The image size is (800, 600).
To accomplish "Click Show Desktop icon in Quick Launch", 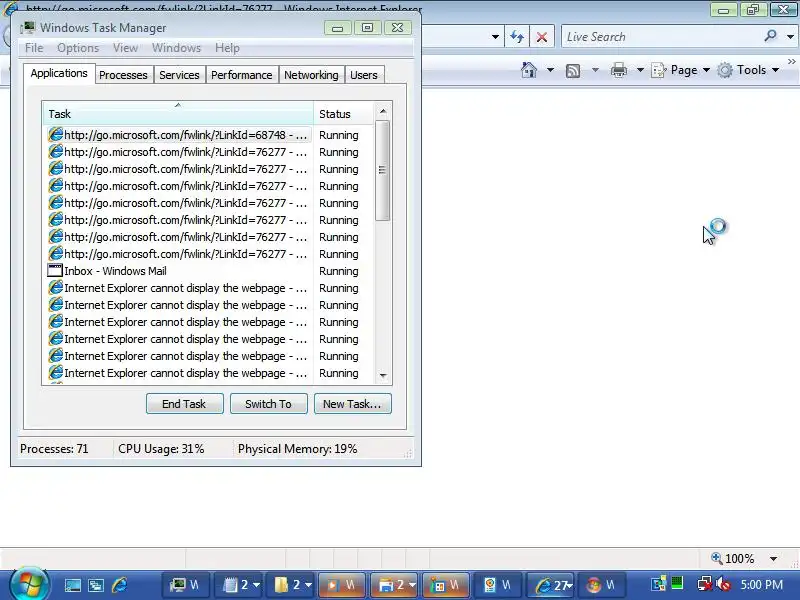I will (72, 585).
